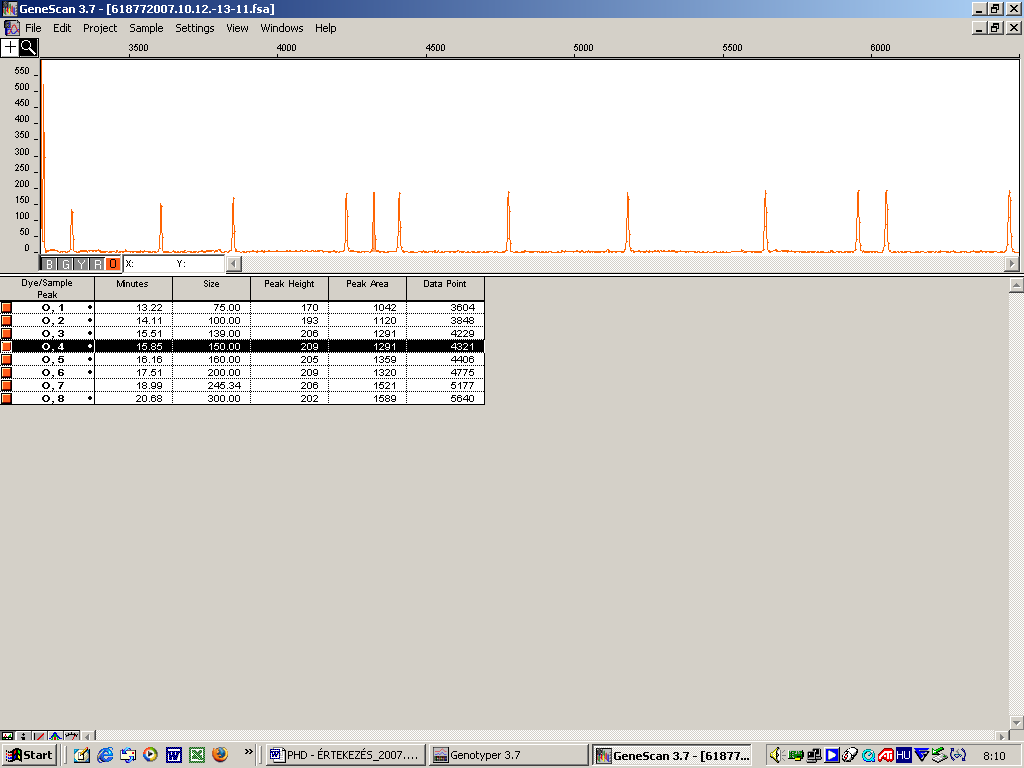Open the File menu
The image size is (1024, 768).
point(33,28)
